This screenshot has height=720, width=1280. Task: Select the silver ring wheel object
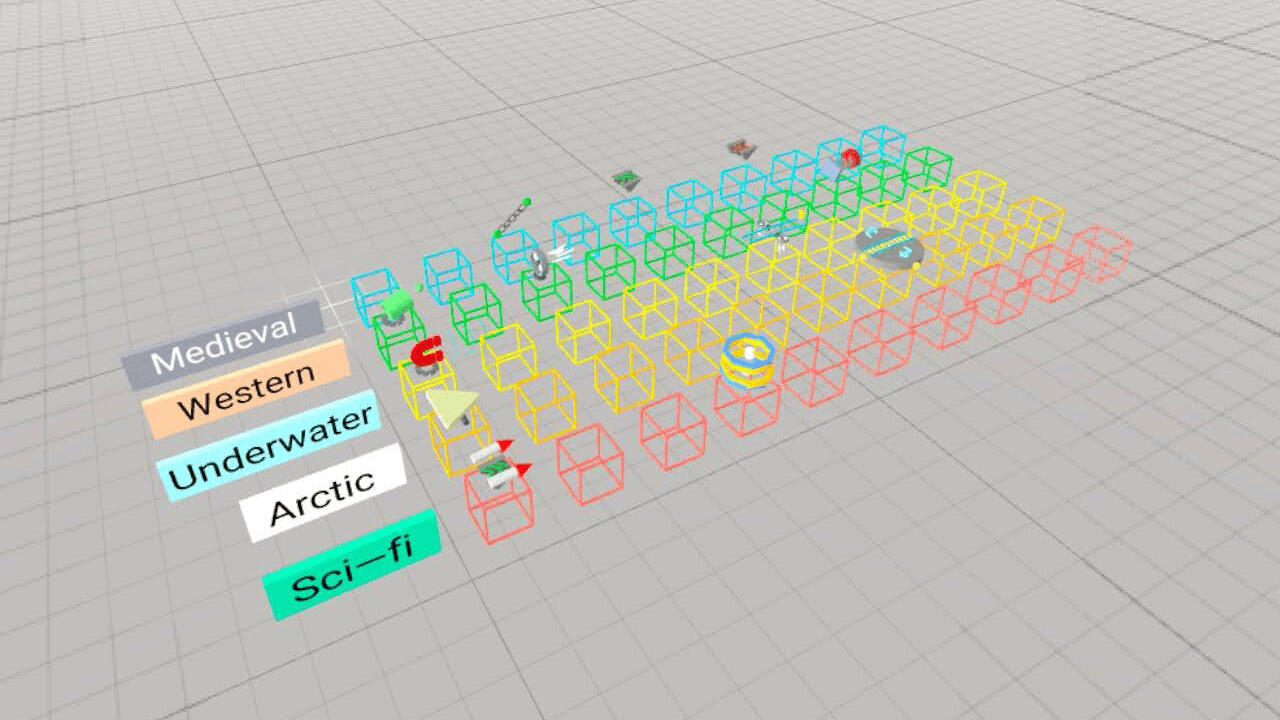539,262
